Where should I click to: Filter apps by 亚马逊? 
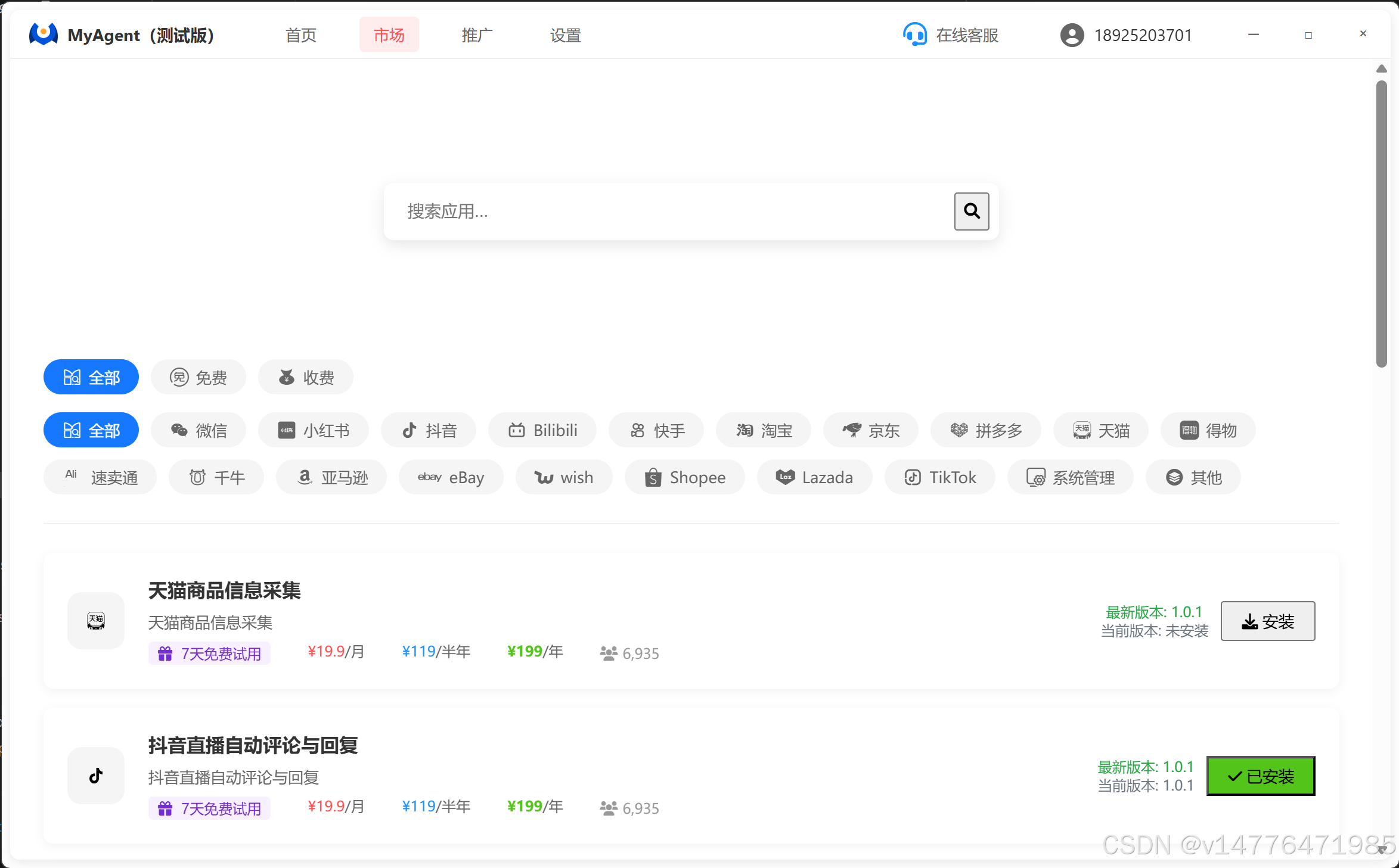[331, 477]
